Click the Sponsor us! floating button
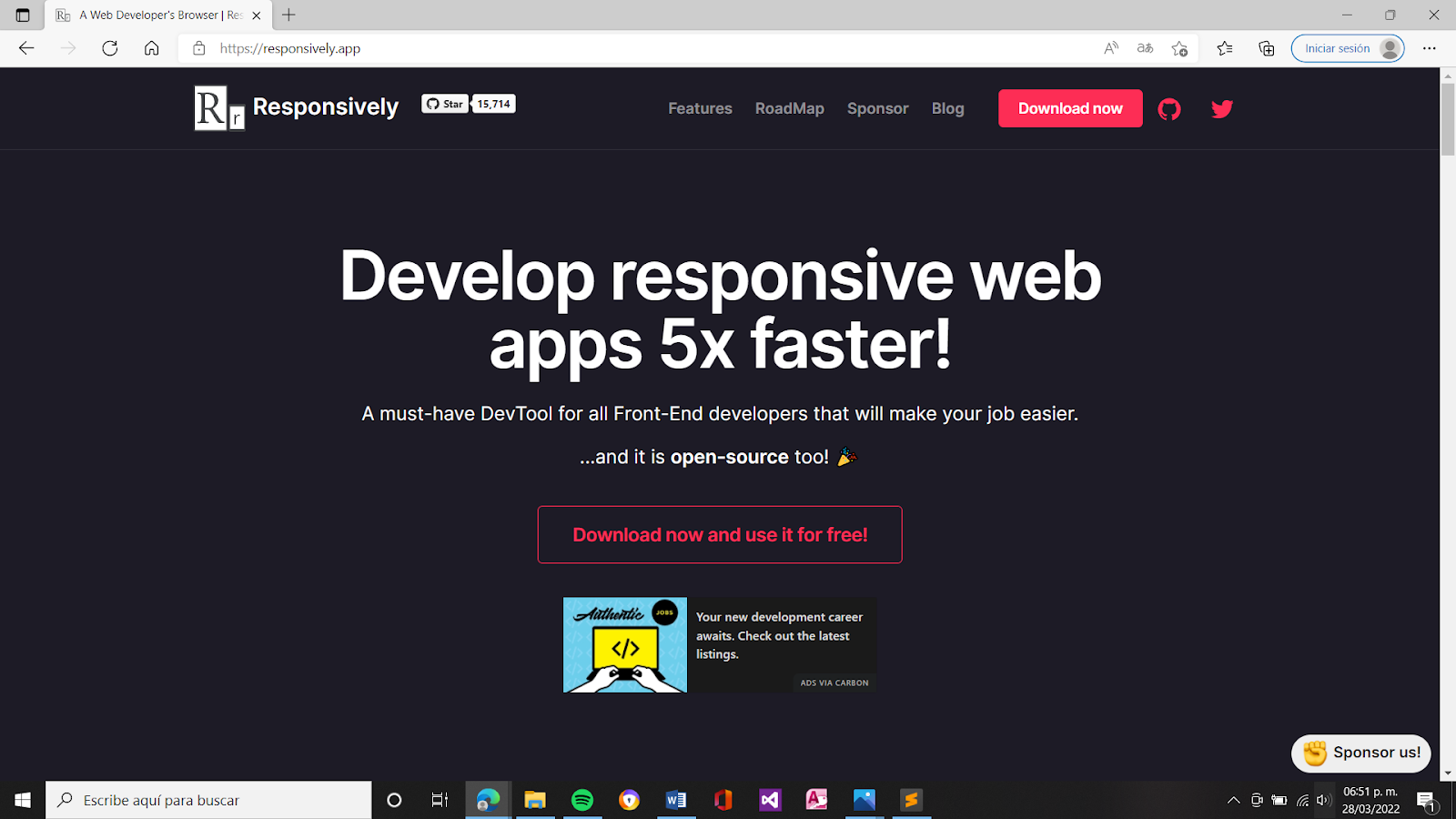The width and height of the screenshot is (1456, 819). (x=1361, y=753)
